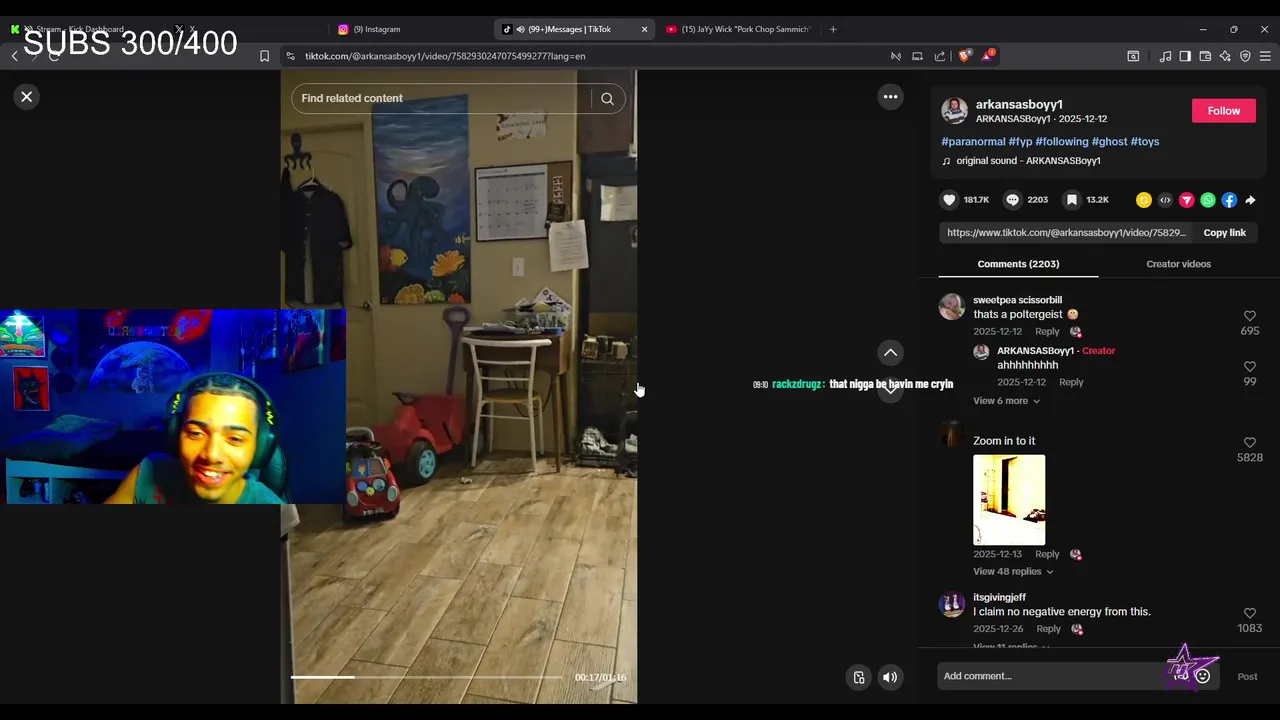Reply to itsgivingjeff's comment
1280x720 pixels.
(1048, 629)
